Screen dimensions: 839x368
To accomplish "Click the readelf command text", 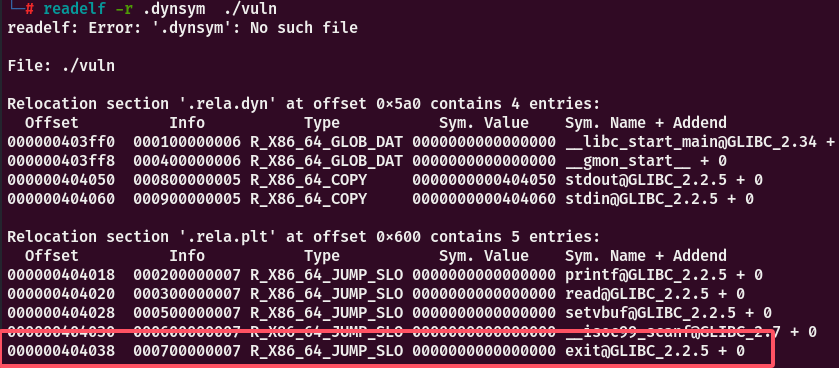I will pyautogui.click(x=79, y=9).
